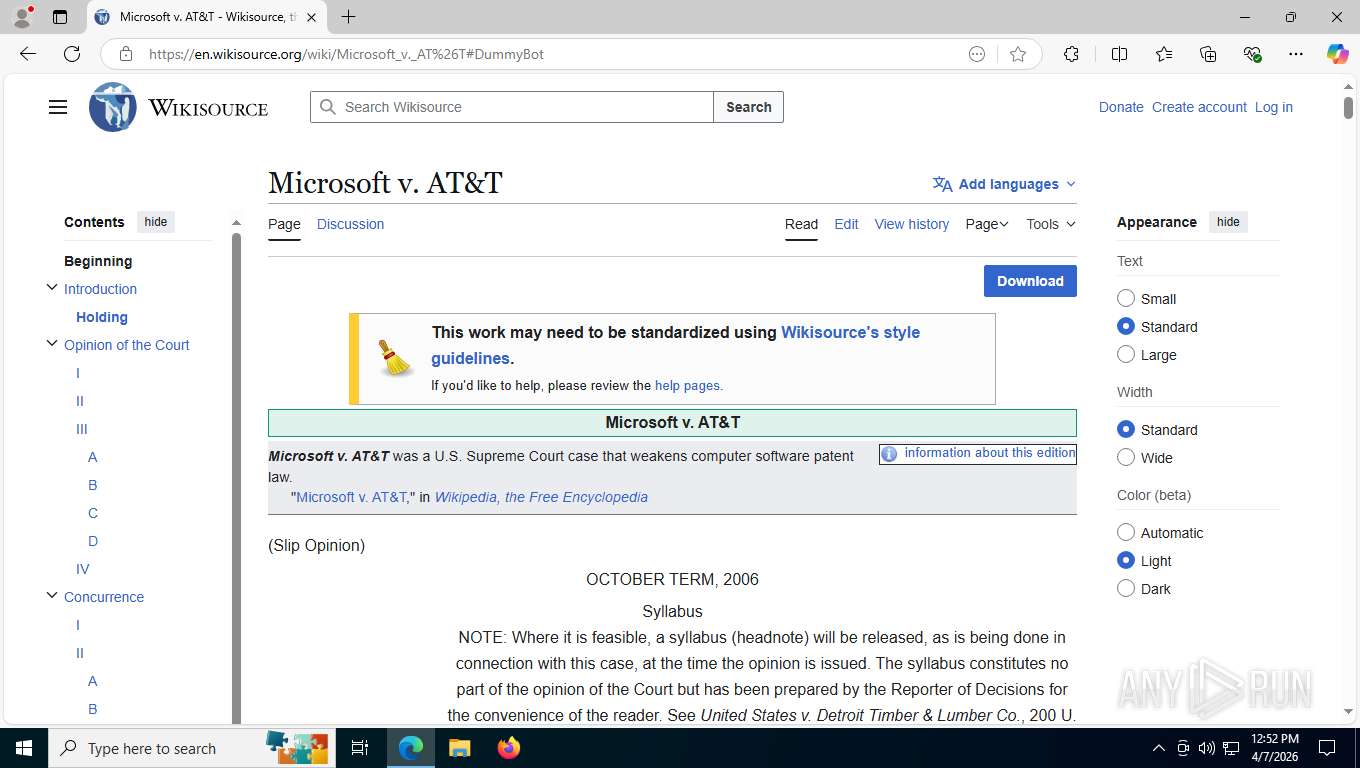This screenshot has width=1360, height=768.
Task: Launch Copilot from the toolbar
Action: (1337, 54)
